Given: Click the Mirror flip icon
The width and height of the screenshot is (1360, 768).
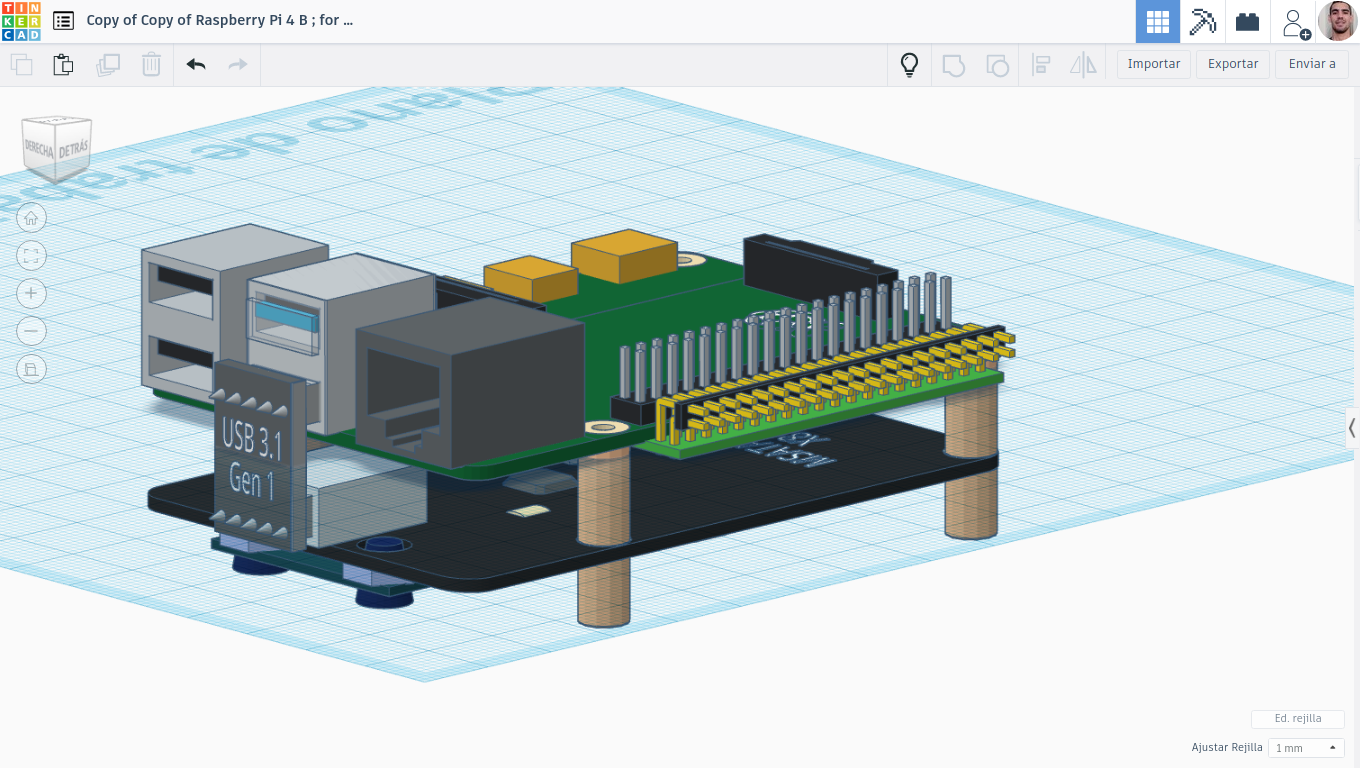Looking at the screenshot, I should (1083, 65).
